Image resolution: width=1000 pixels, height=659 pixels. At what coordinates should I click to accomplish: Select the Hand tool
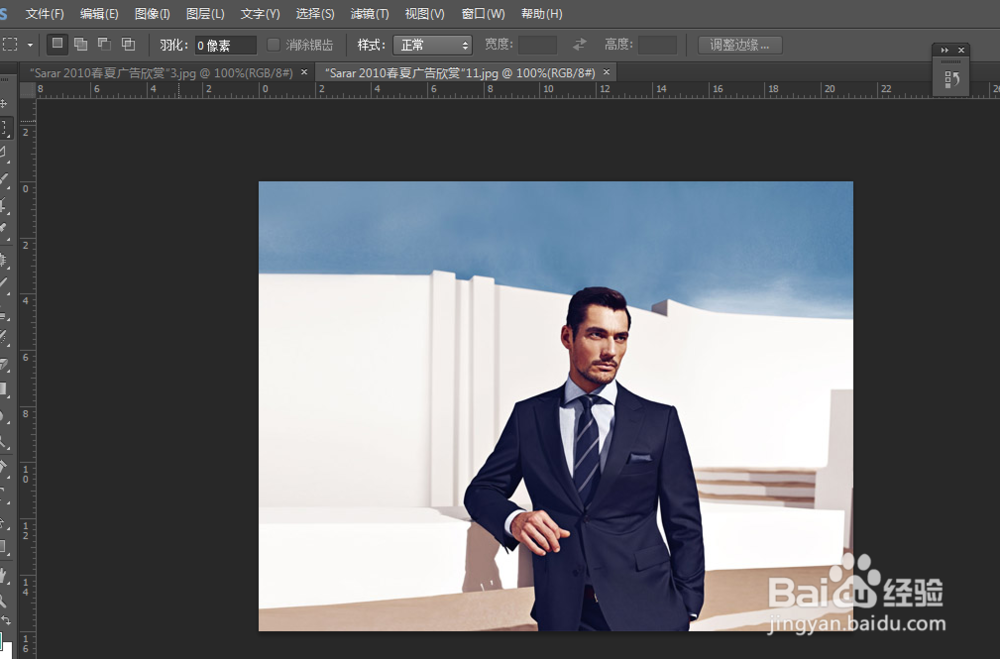[x=4, y=576]
